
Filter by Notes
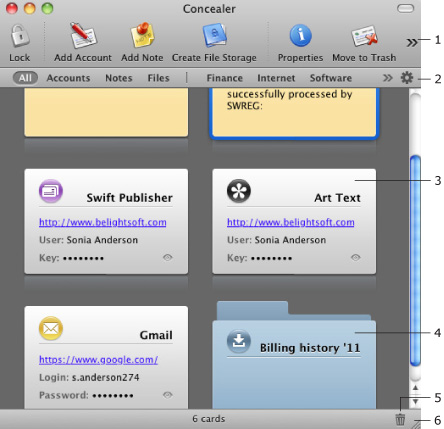tap(119, 78)
